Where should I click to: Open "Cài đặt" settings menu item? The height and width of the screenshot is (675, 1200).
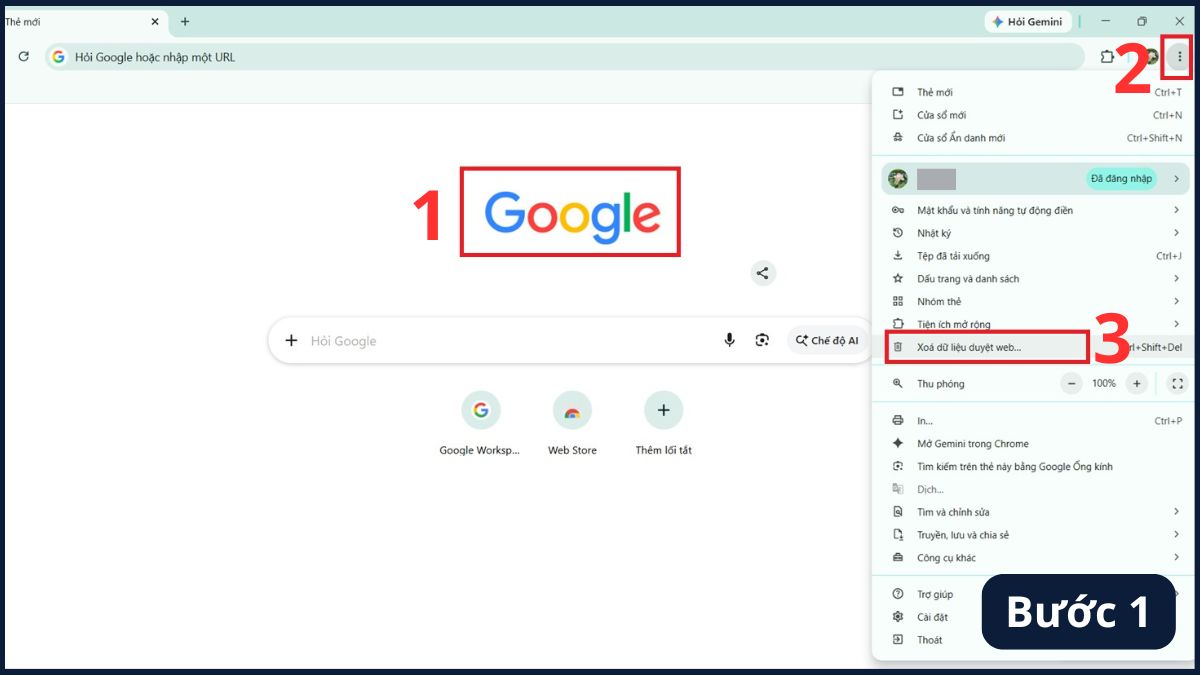click(932, 617)
